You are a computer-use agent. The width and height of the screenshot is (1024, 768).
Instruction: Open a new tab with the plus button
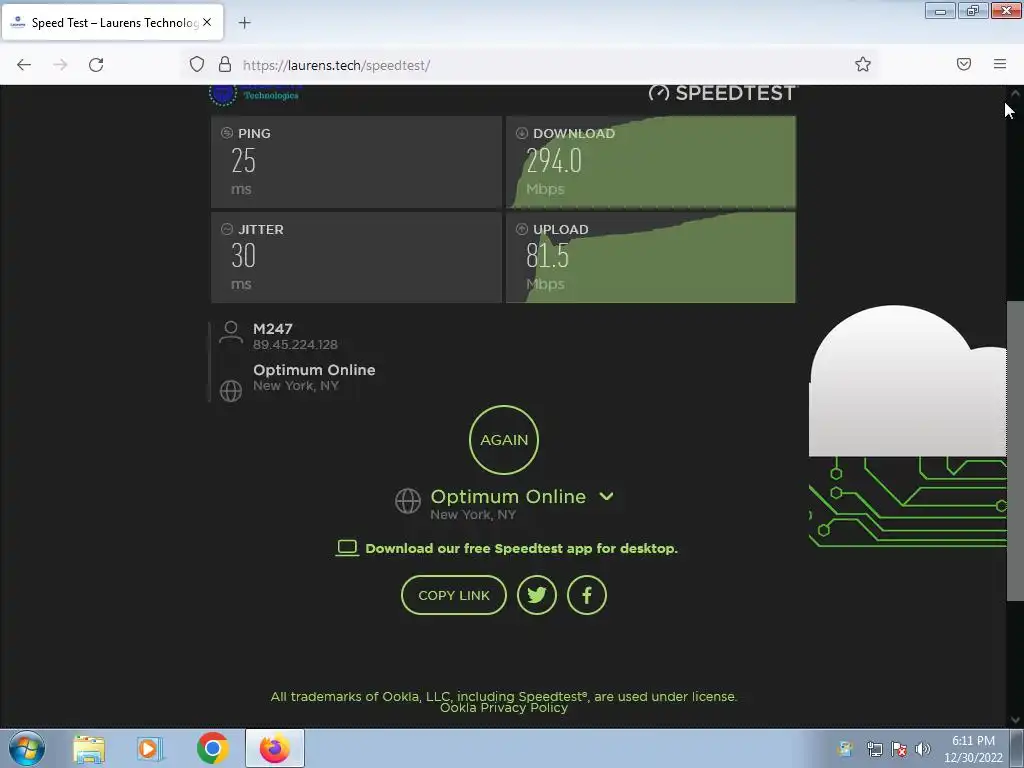click(244, 23)
